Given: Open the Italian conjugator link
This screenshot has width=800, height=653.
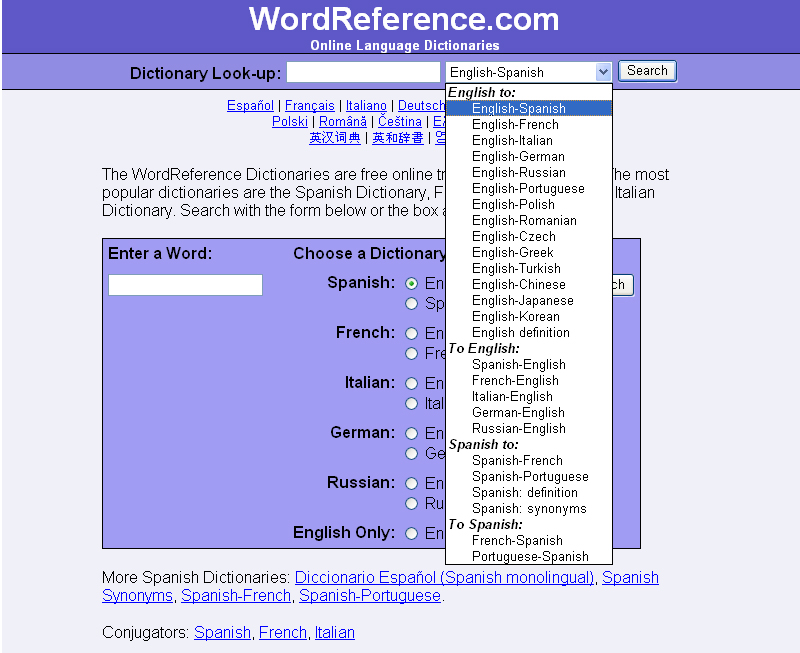Looking at the screenshot, I should point(335,633).
